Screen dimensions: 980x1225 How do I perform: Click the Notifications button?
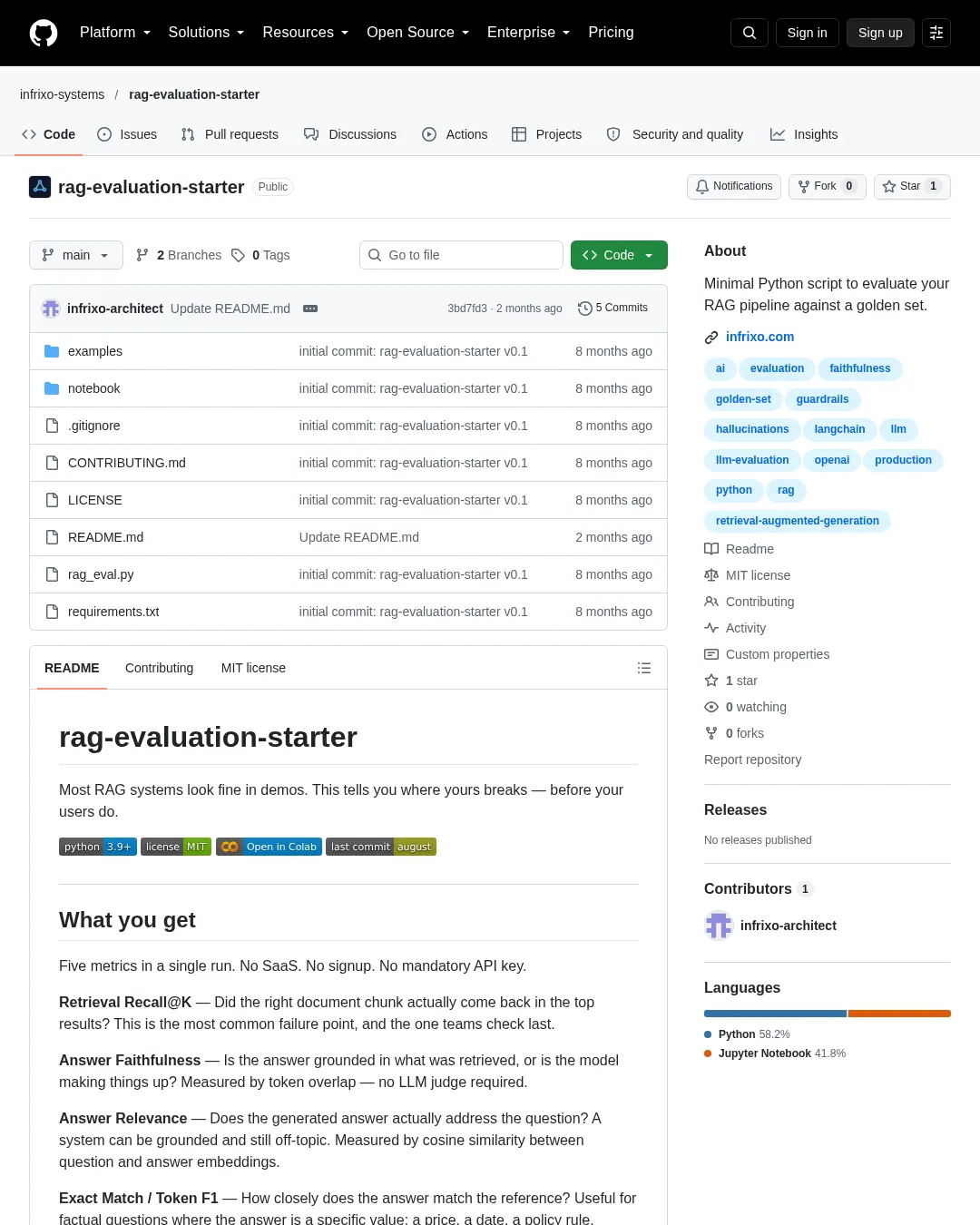point(734,186)
